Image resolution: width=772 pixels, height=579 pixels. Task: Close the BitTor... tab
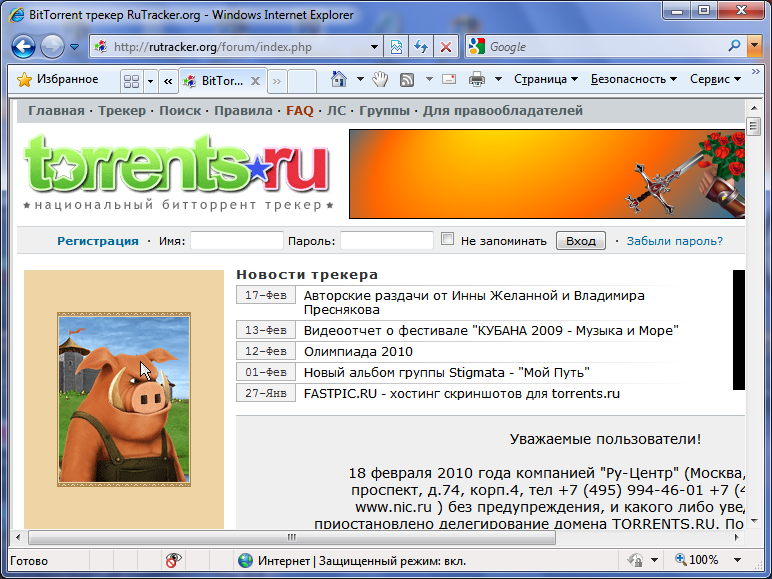click(255, 81)
